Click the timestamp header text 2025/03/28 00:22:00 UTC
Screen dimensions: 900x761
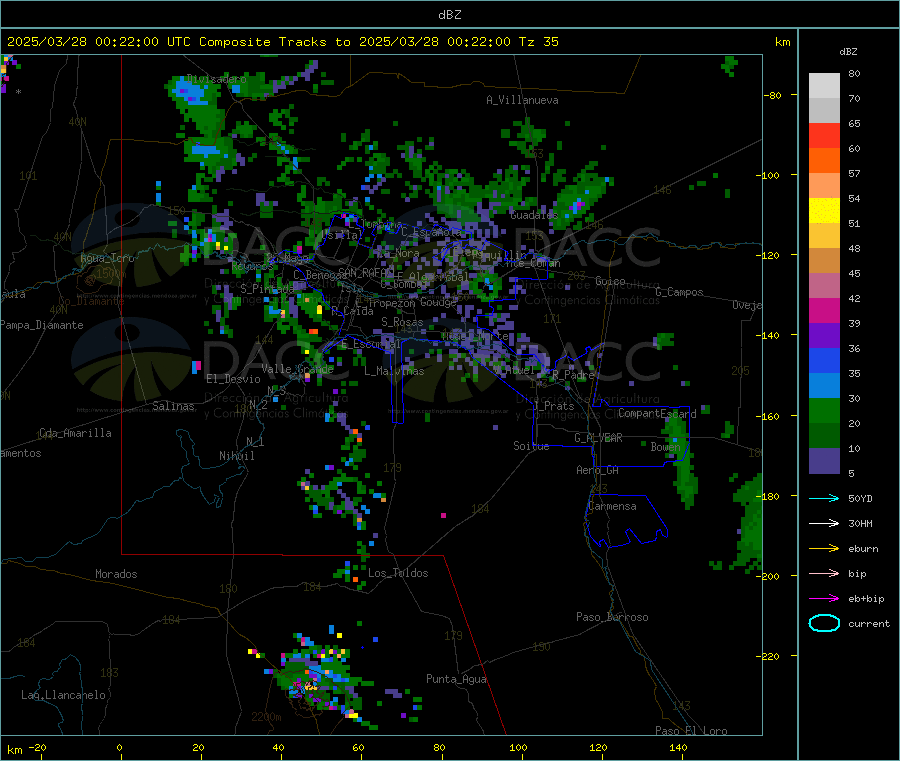coord(99,42)
